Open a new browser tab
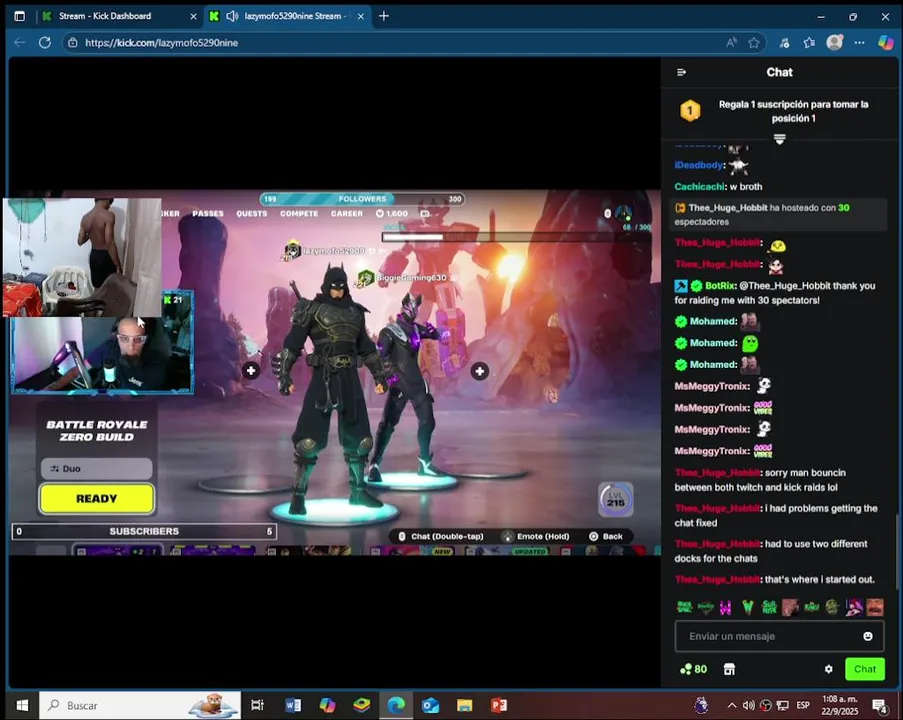Screen dimensions: 903x720 tap(384, 16)
